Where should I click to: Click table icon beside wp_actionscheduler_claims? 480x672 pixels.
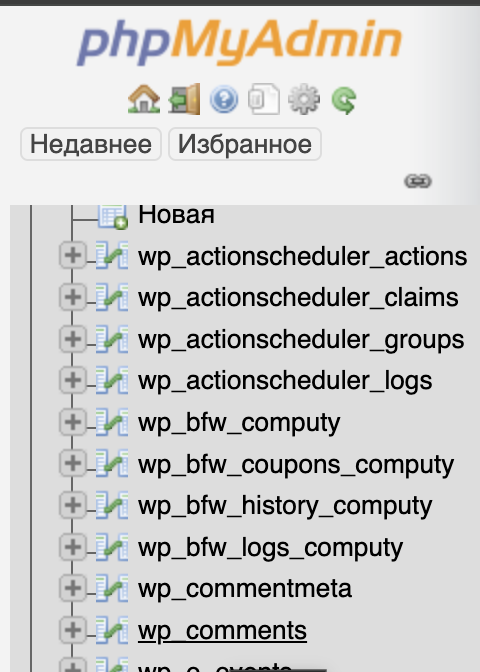click(111, 297)
